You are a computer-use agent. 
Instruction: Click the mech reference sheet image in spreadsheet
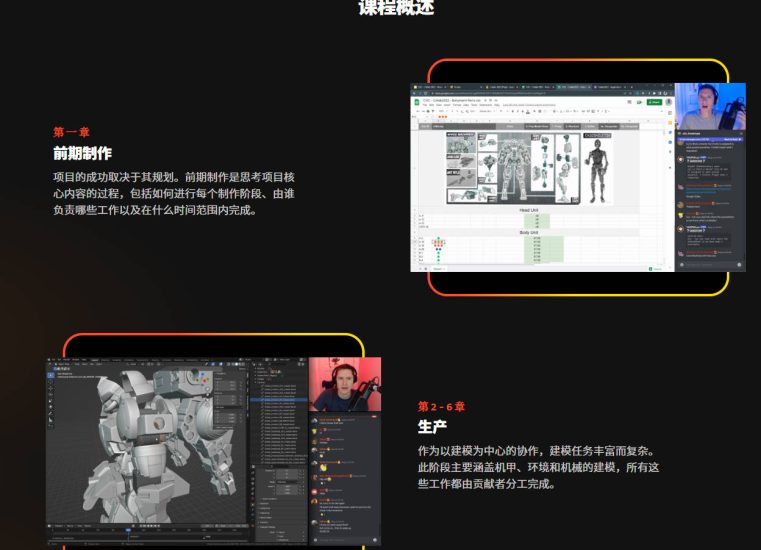tap(513, 167)
